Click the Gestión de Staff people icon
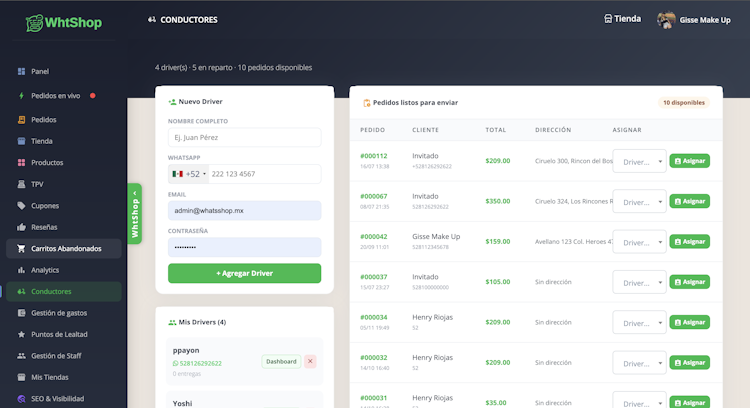This screenshot has height=408, width=750. pos(21,356)
